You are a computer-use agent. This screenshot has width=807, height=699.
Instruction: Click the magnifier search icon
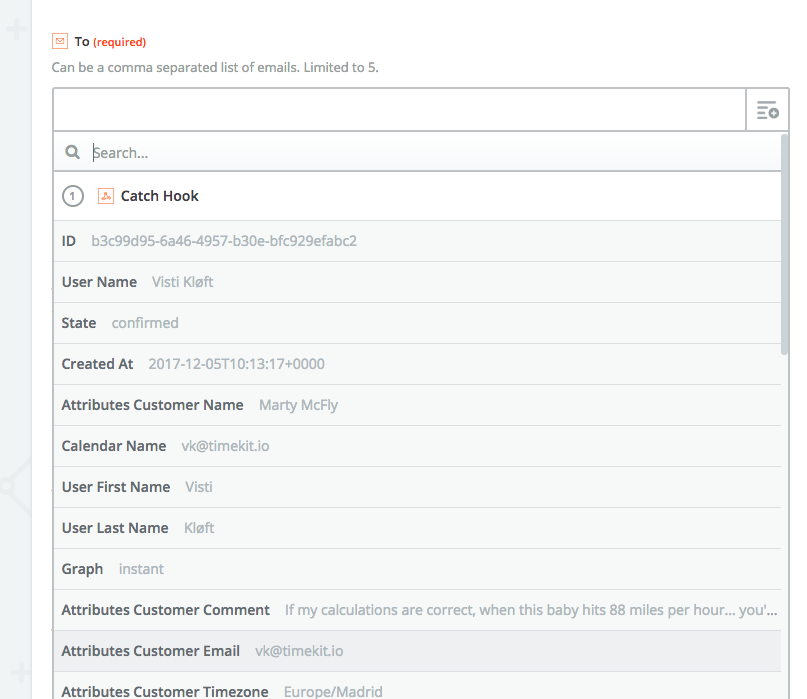point(73,152)
